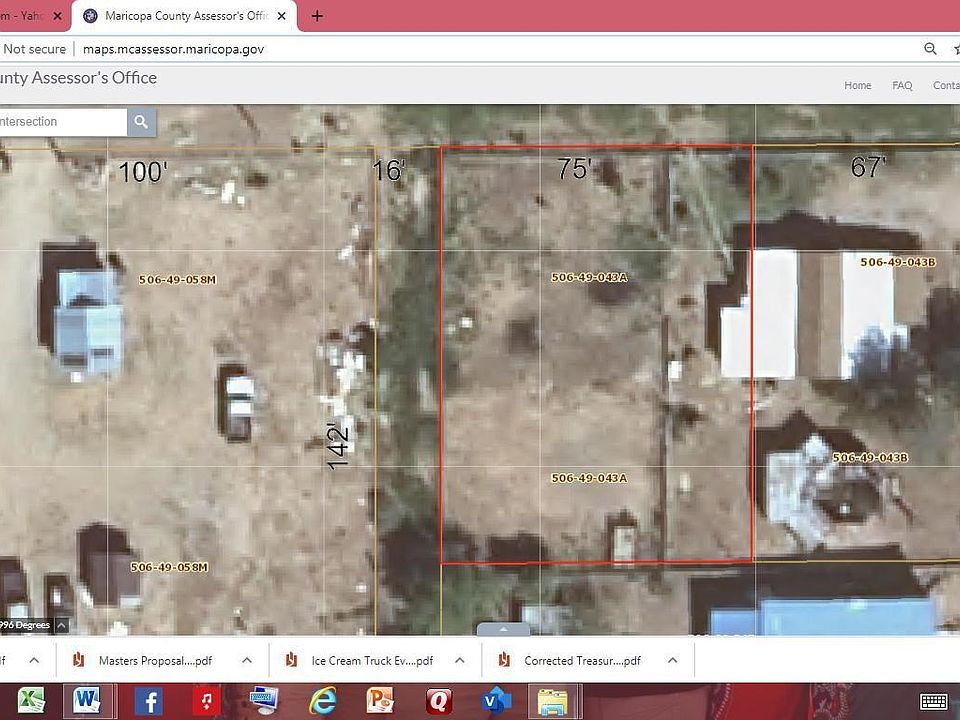Image resolution: width=960 pixels, height=720 pixels.
Task: Open a new browser tab
Action: pyautogui.click(x=317, y=16)
